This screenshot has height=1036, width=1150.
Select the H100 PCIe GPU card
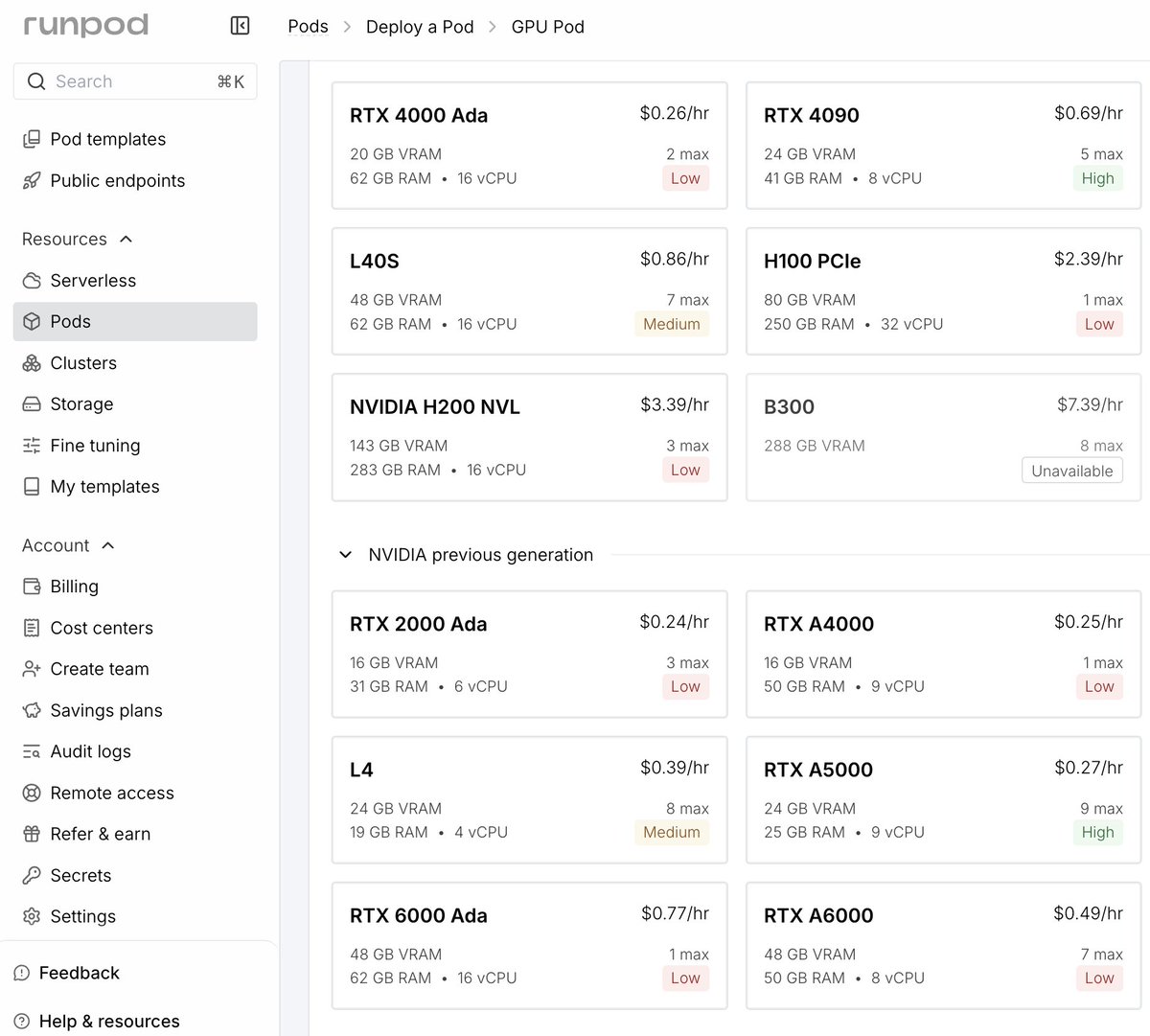point(944,290)
